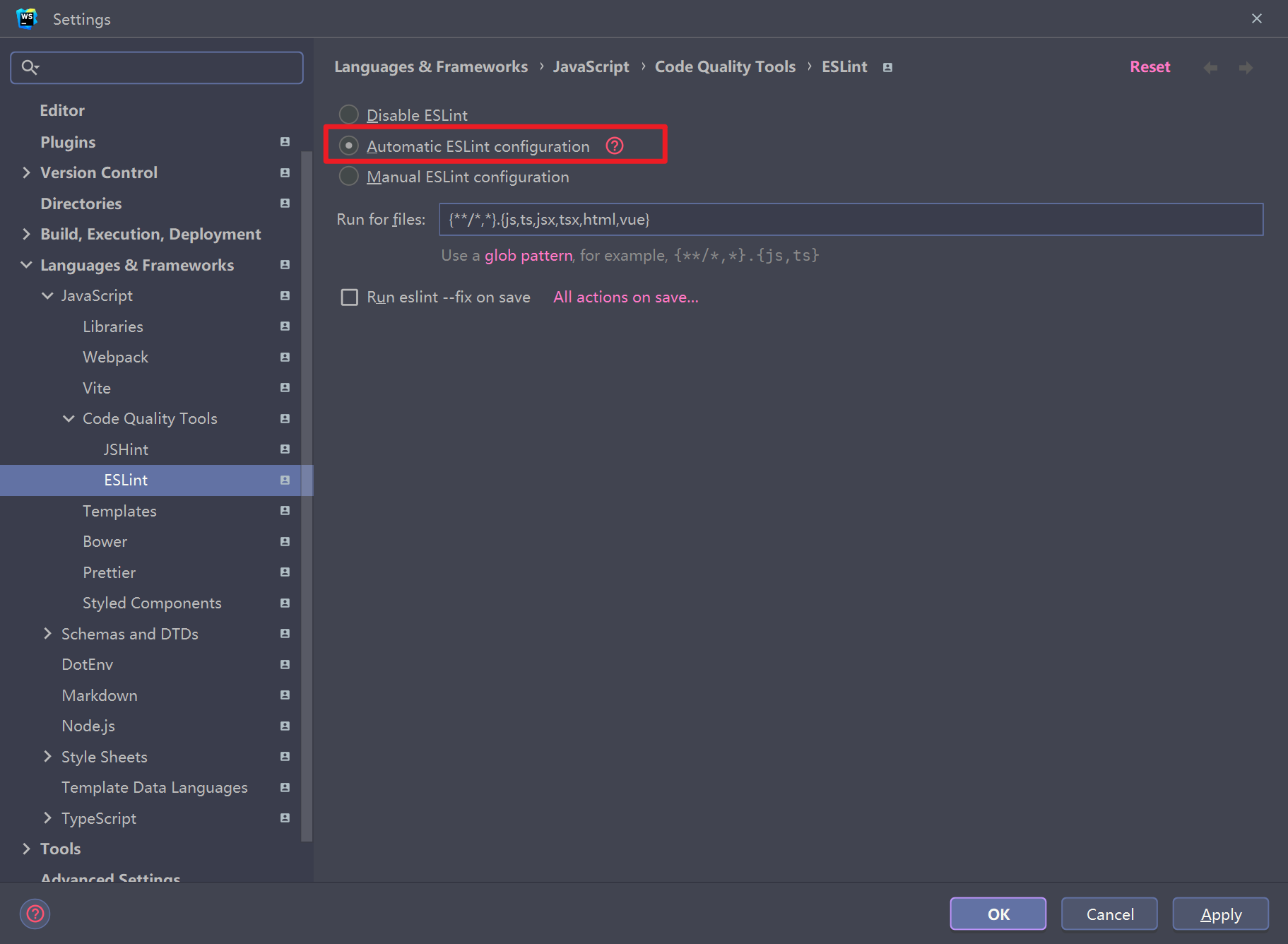1288x944 pixels.
Task: Open the Plugins settings page
Action: tap(68, 141)
